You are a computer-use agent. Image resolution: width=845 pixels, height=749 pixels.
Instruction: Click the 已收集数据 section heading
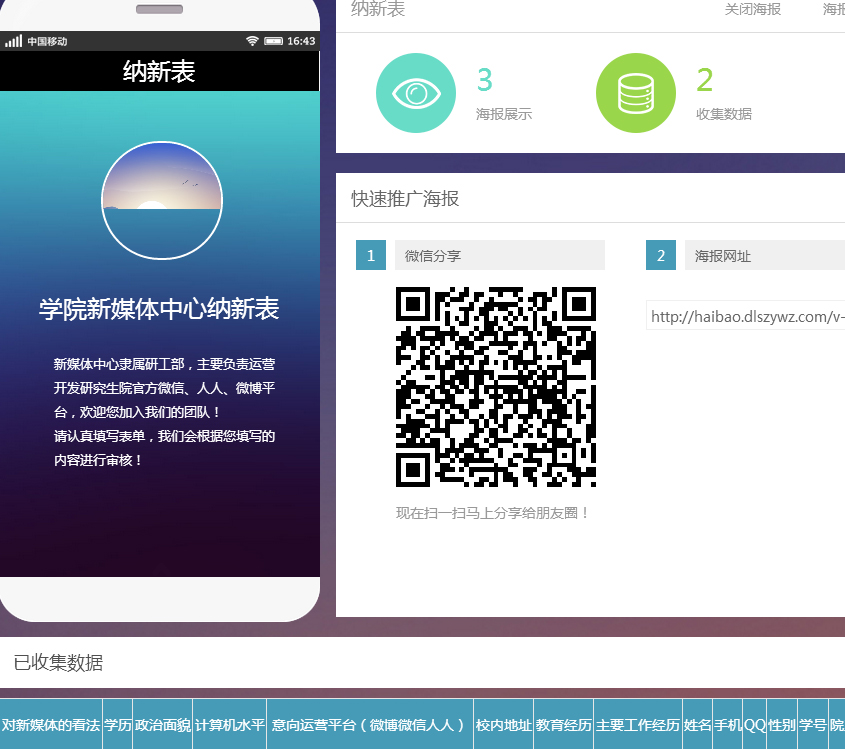coord(58,662)
